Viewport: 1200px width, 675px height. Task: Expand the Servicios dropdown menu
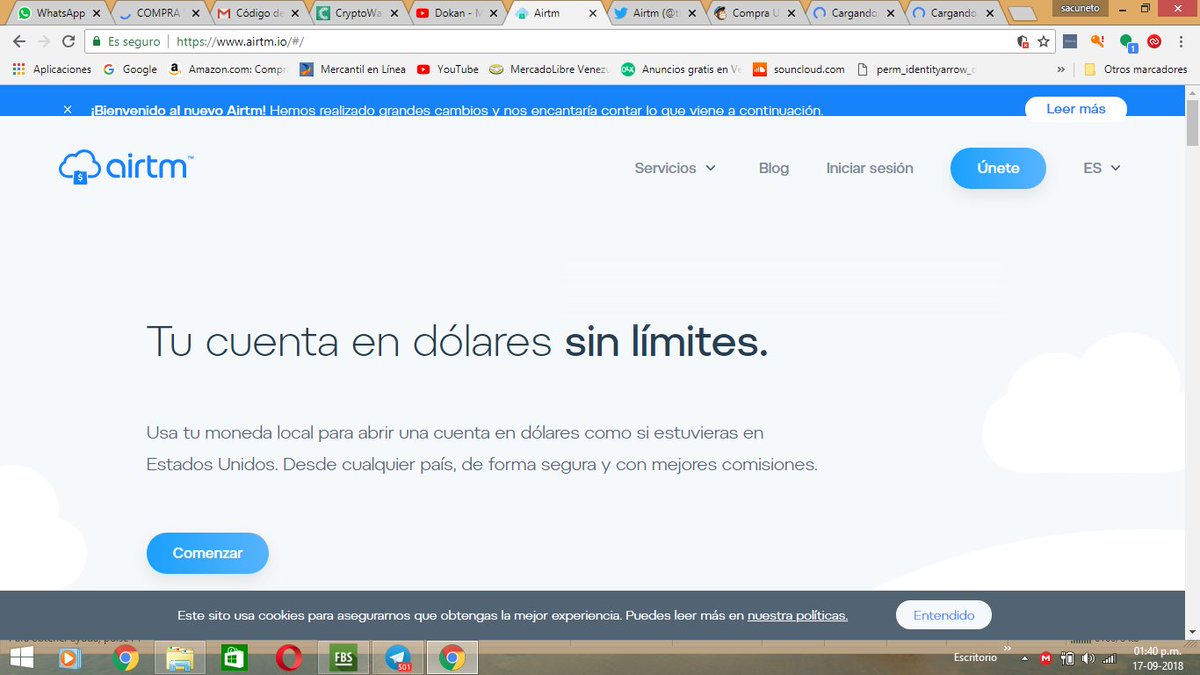675,168
